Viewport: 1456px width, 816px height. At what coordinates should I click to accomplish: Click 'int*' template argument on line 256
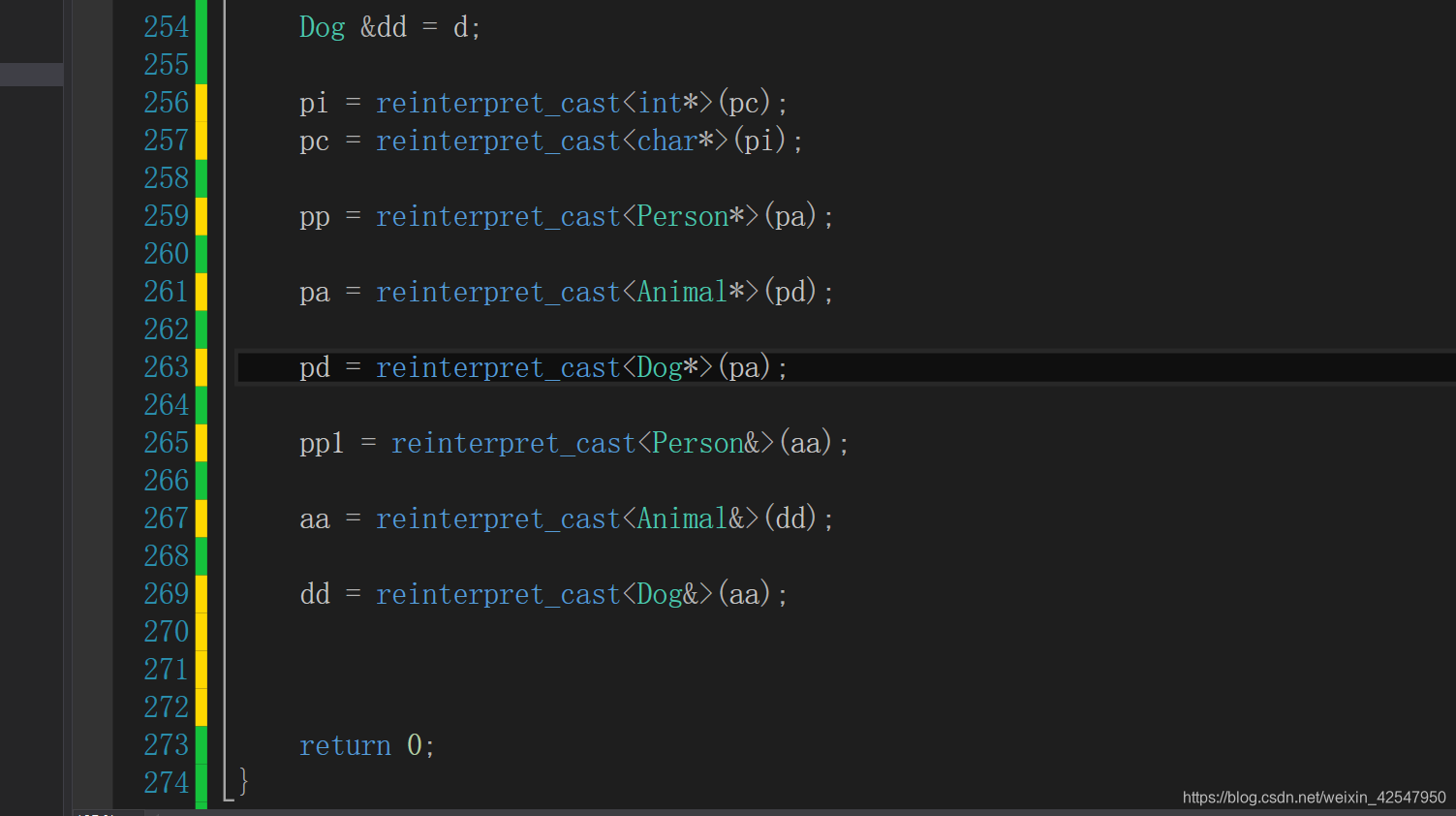[x=668, y=103]
